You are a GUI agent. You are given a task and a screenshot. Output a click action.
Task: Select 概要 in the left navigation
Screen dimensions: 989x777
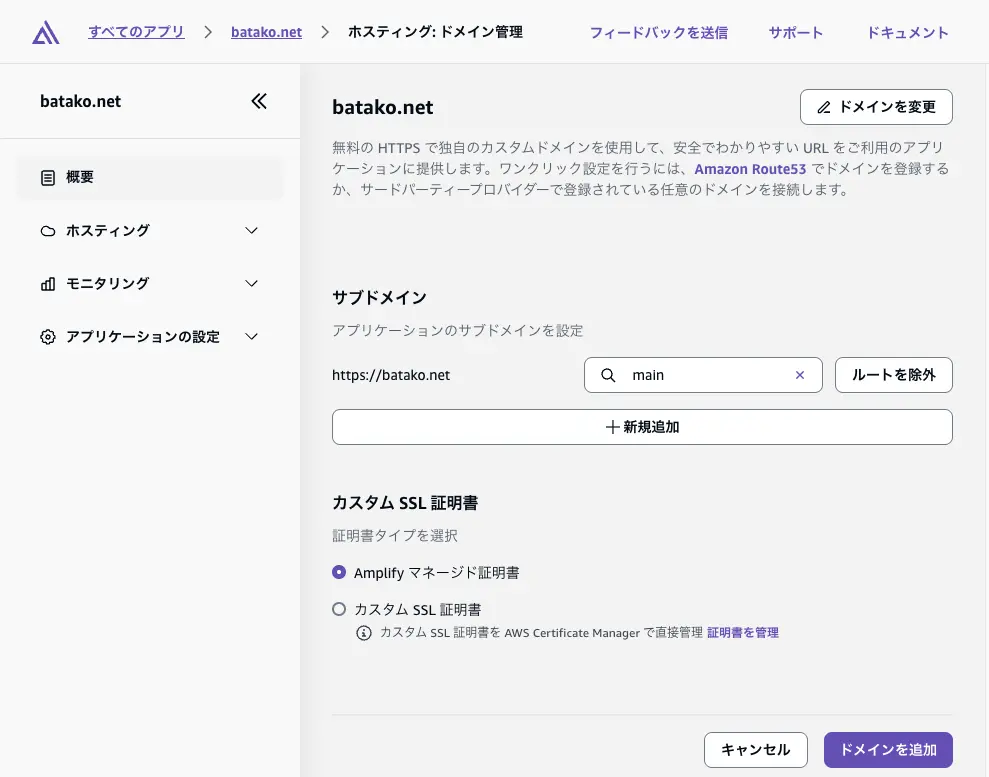pos(81,177)
